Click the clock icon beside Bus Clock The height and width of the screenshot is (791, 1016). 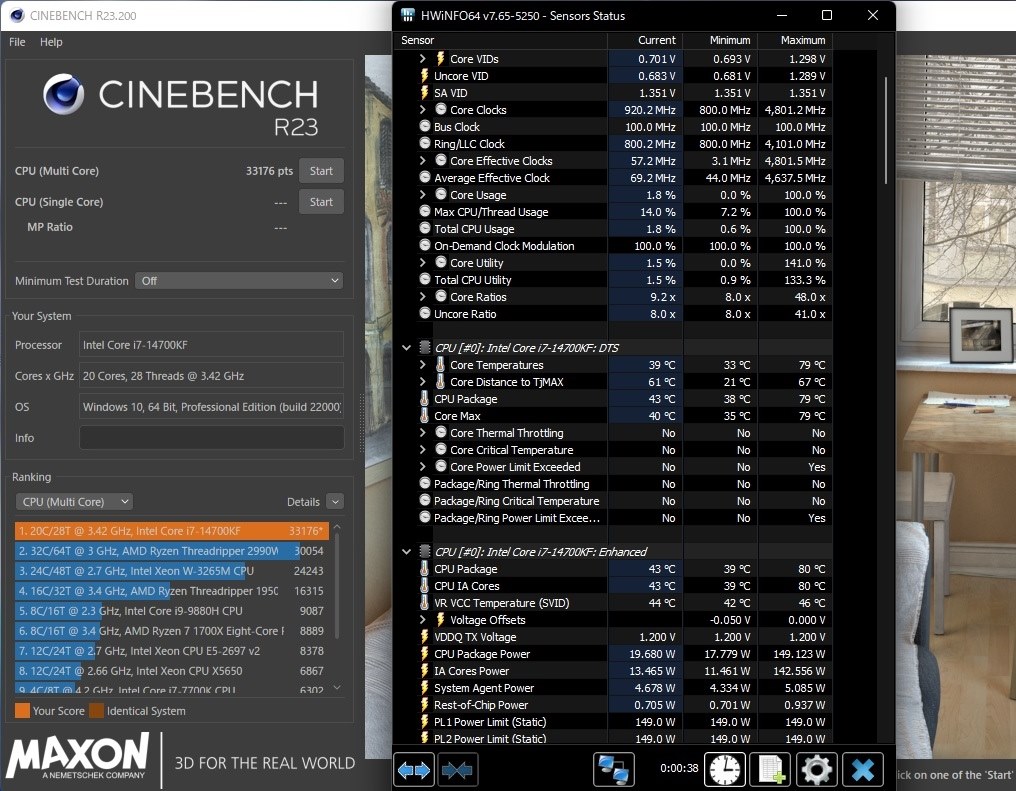[425, 126]
